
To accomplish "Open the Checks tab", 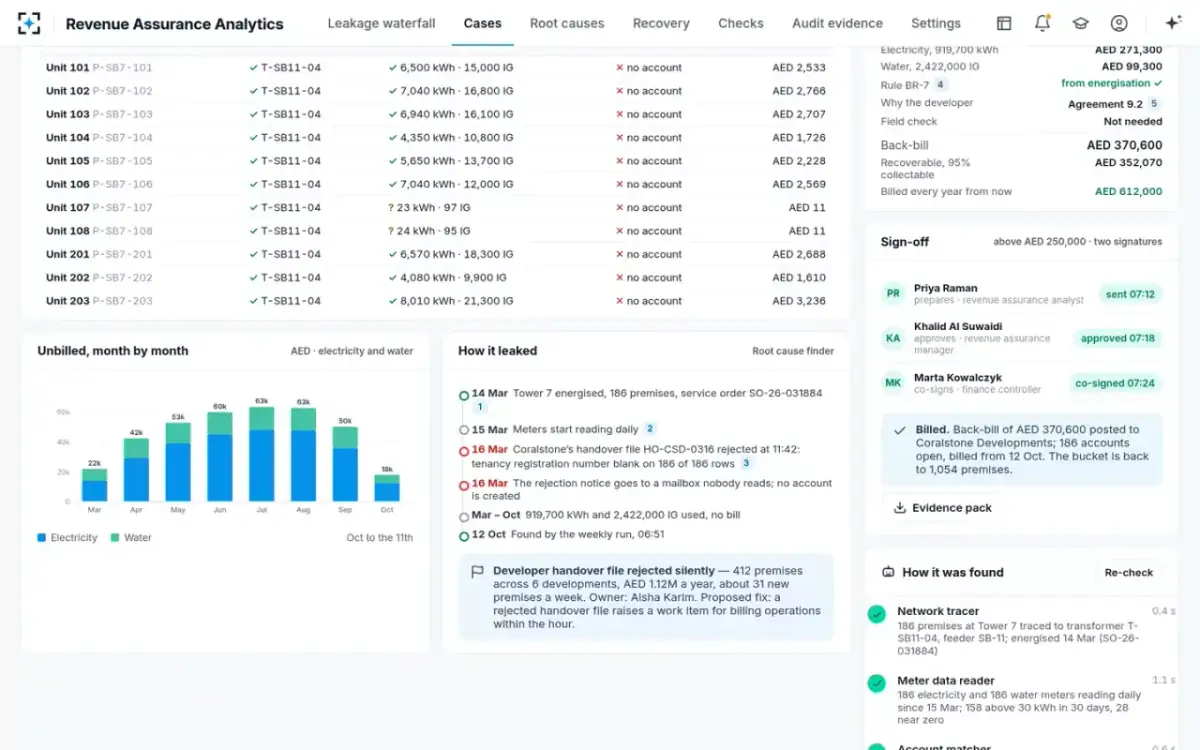I will pos(741,23).
